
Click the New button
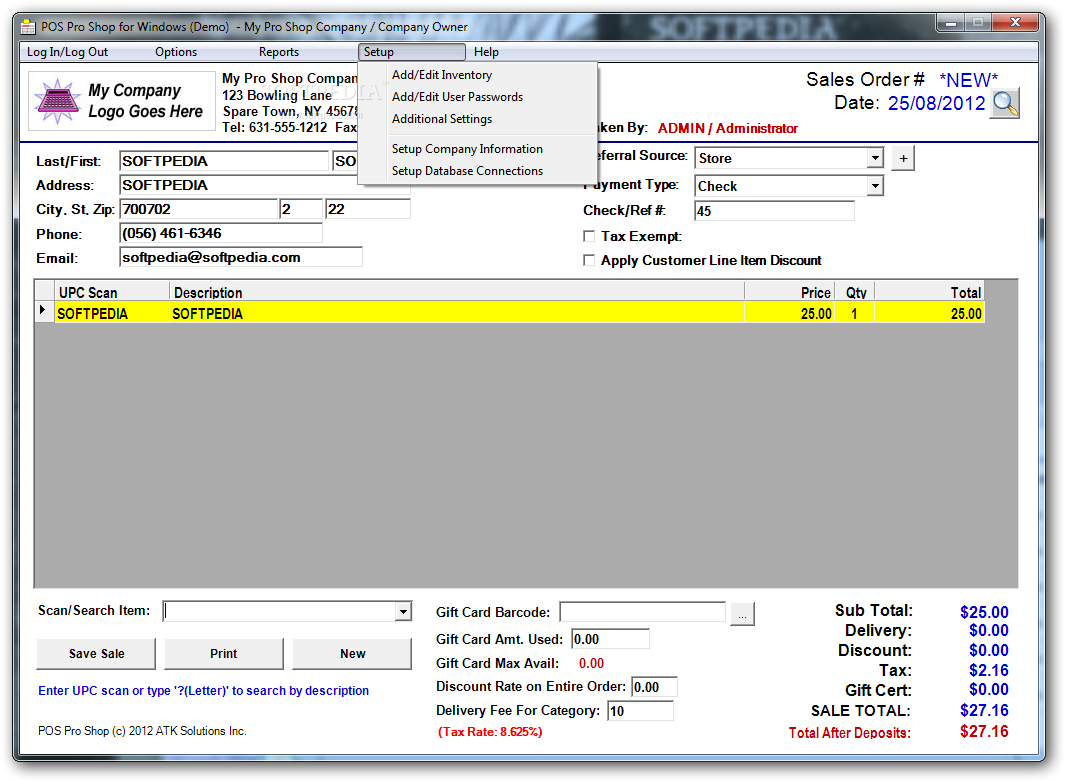(x=352, y=653)
